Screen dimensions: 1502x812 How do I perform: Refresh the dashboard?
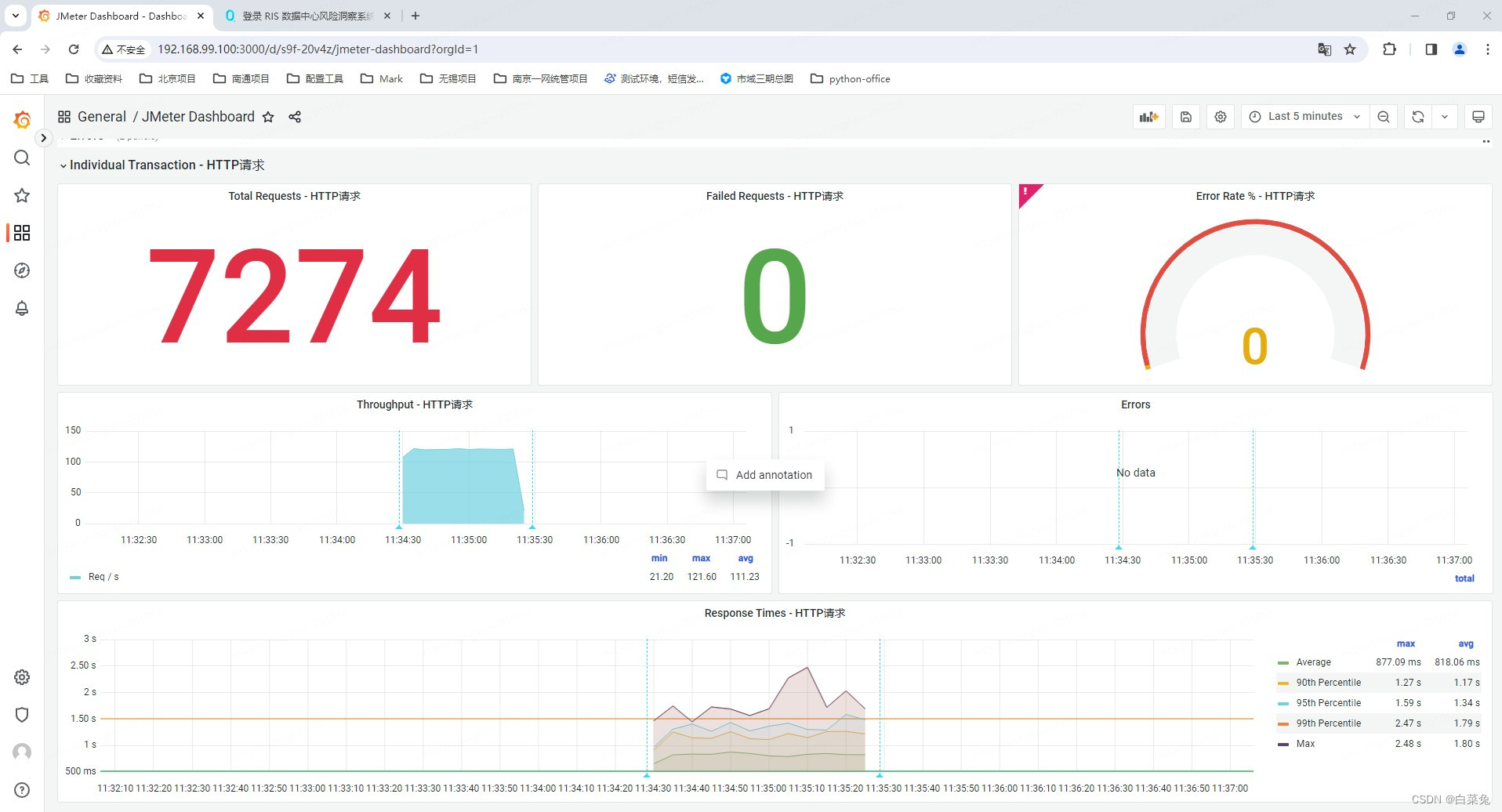tap(1418, 117)
